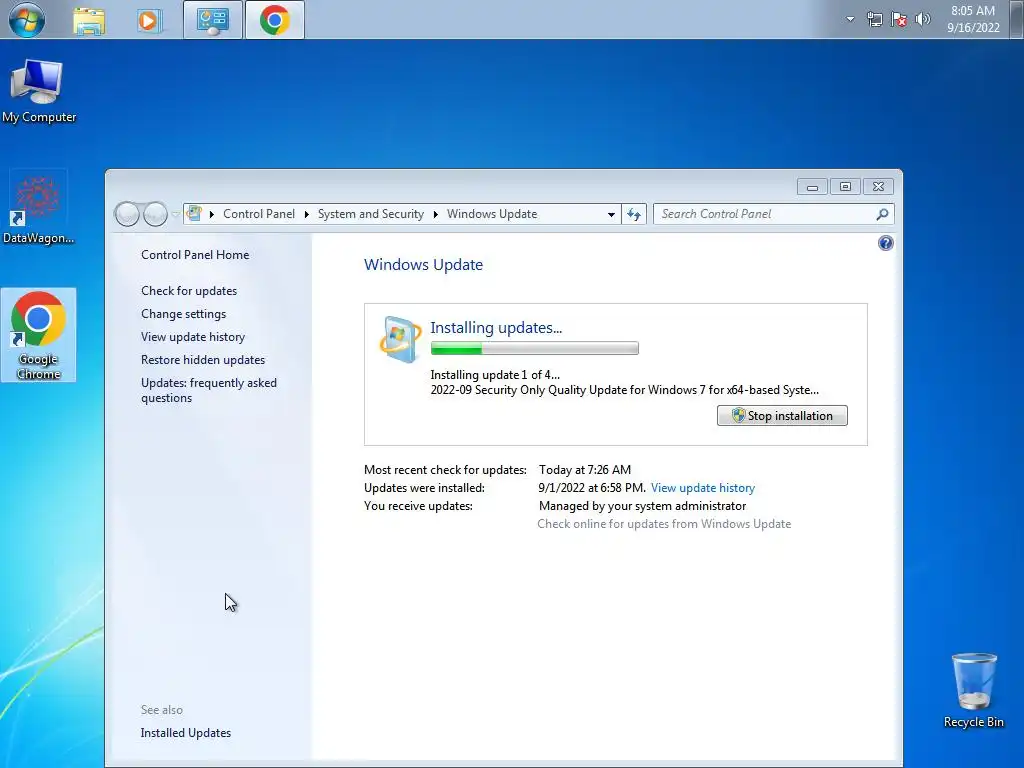
Task: Open Change settings link
Action: [x=184, y=313]
